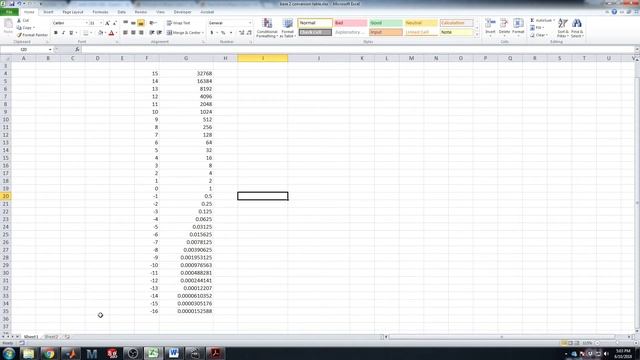Open Word from the taskbar

(173, 353)
